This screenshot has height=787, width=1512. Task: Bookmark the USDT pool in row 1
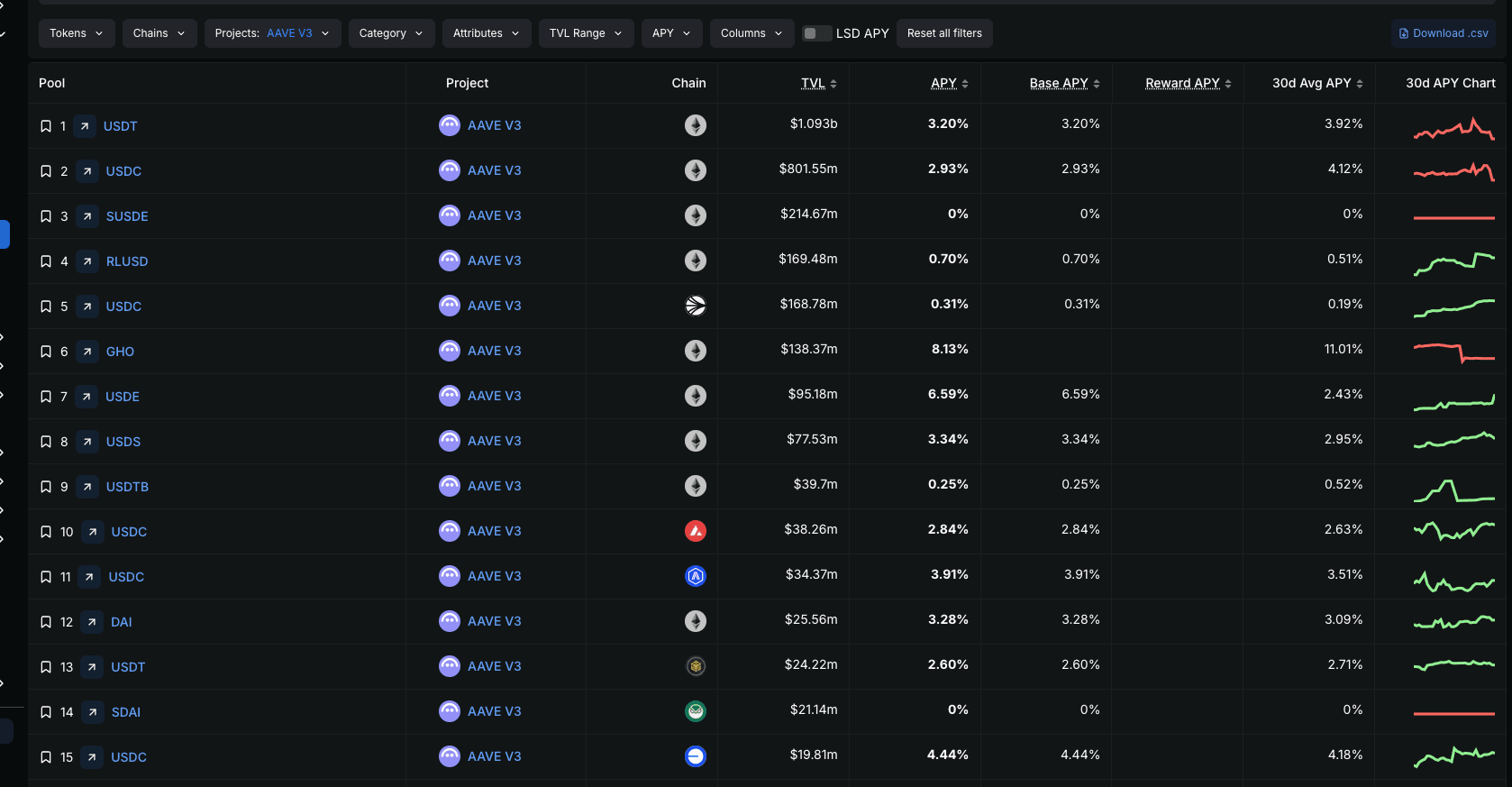coord(46,126)
